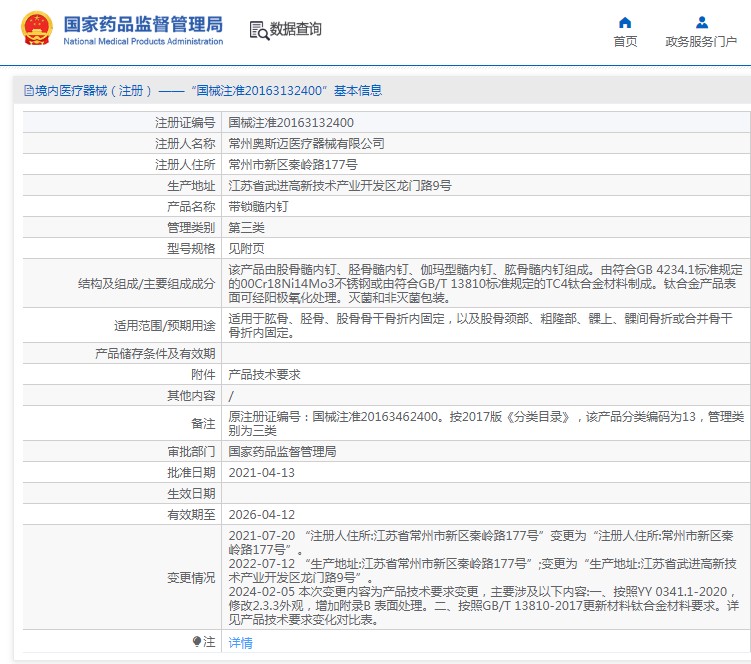The height and width of the screenshot is (664, 751).
Task: Click the 数据查询 label text
Action: point(296,29)
